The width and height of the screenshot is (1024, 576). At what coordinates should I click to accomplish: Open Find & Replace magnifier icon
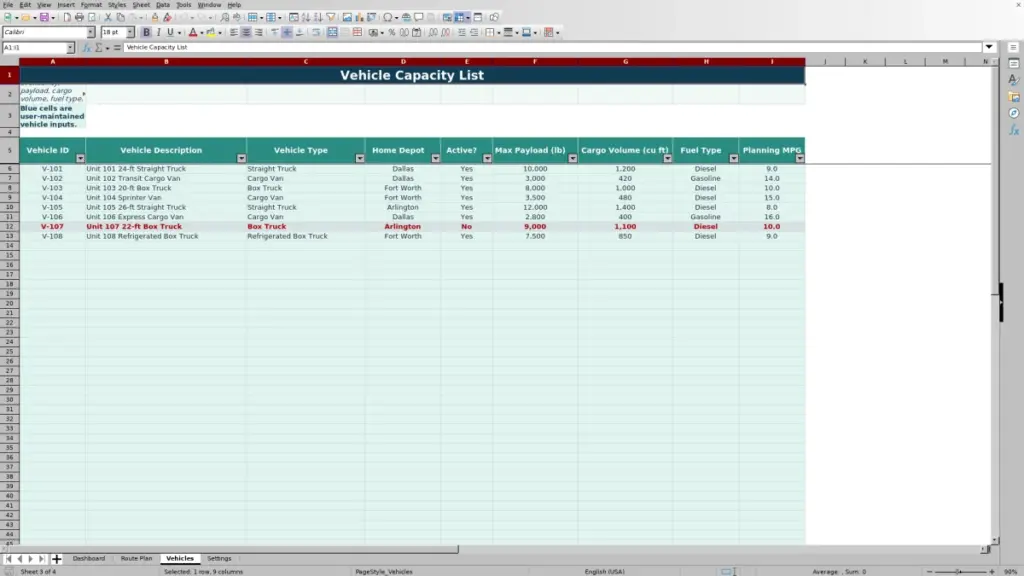(x=225, y=18)
